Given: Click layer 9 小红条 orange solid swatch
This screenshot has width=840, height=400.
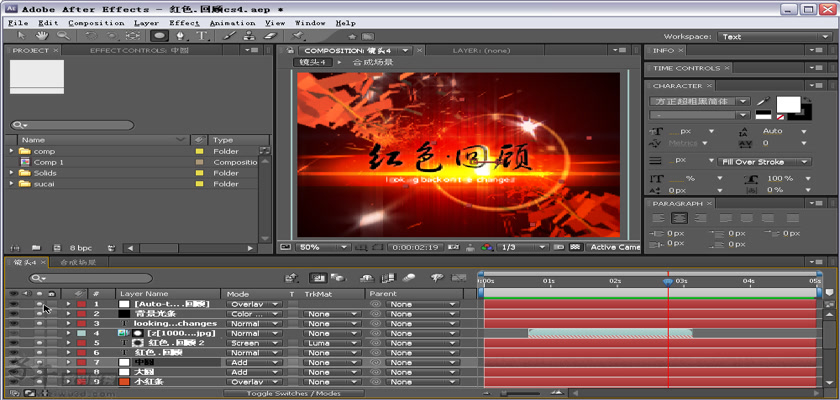Looking at the screenshot, I should 124,382.
